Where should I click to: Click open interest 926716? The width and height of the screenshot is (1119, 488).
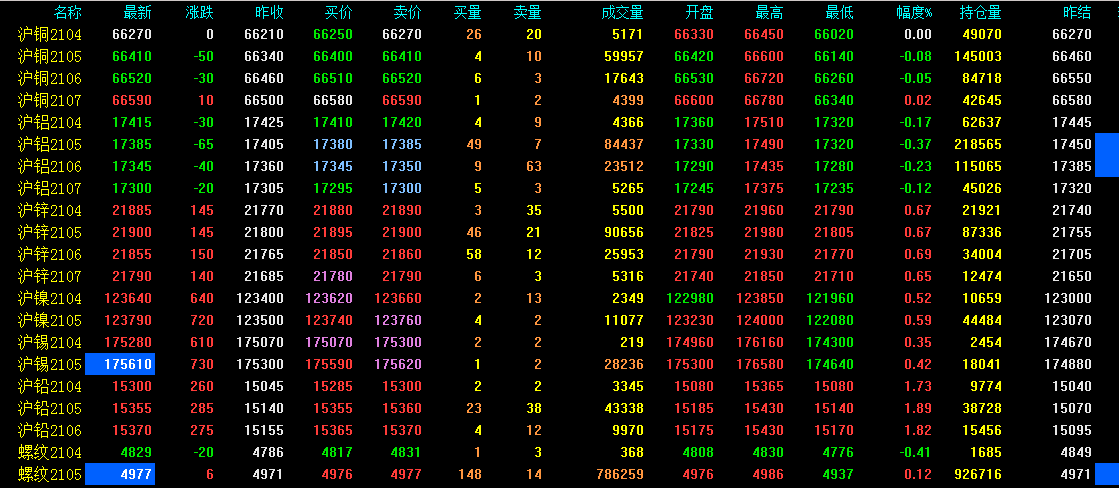tap(978, 475)
